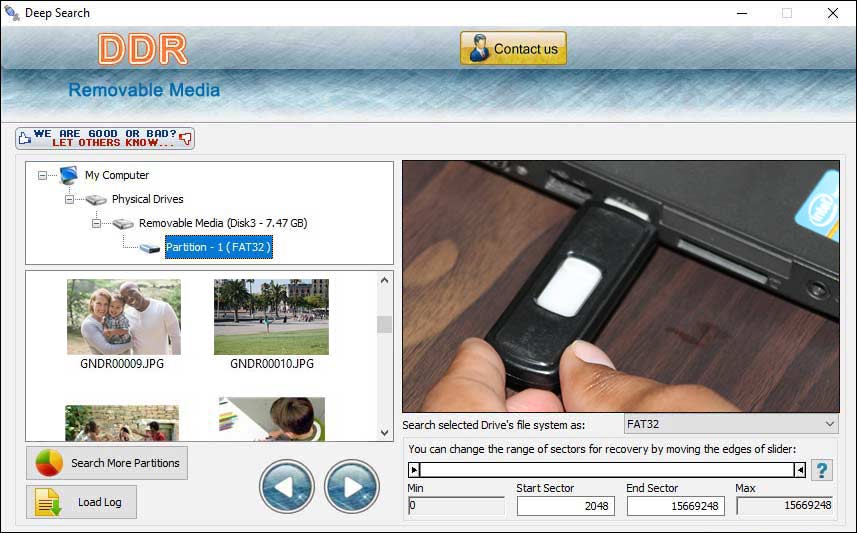Select the thumbnail of child drawing
The height and width of the screenshot is (533, 857).
click(x=272, y=419)
